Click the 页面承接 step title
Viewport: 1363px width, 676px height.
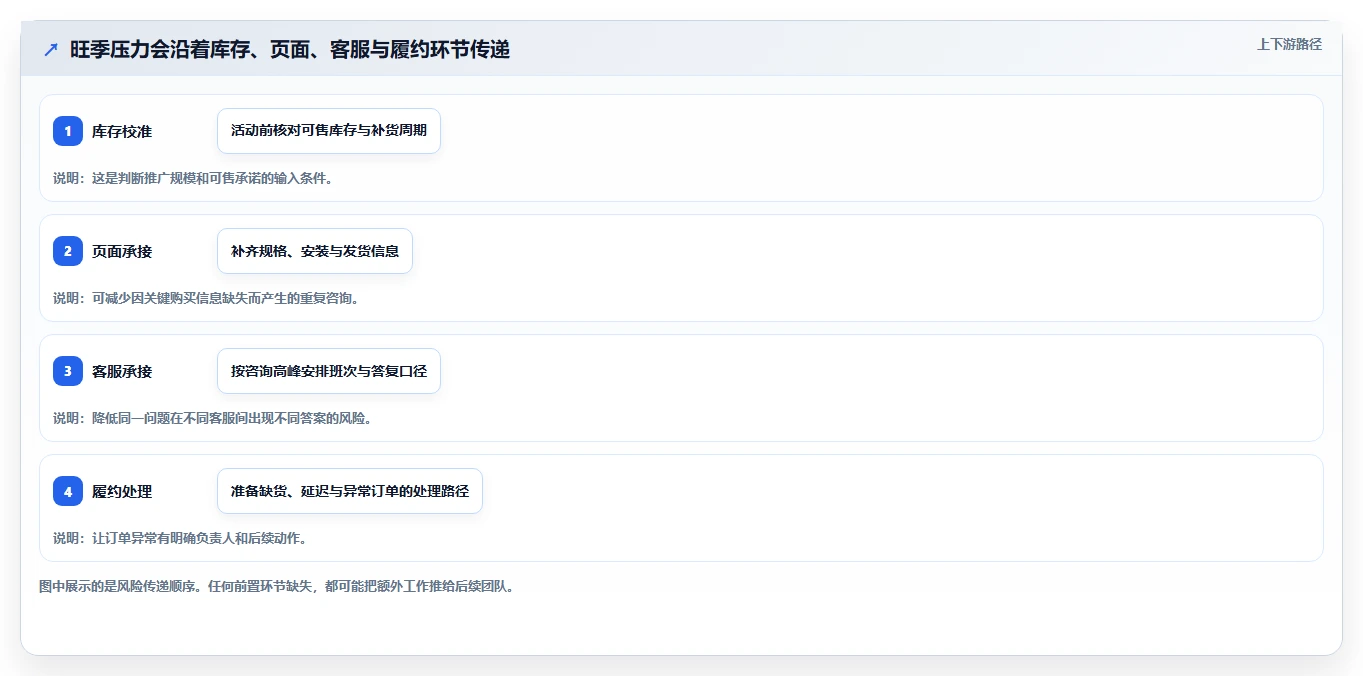[122, 251]
